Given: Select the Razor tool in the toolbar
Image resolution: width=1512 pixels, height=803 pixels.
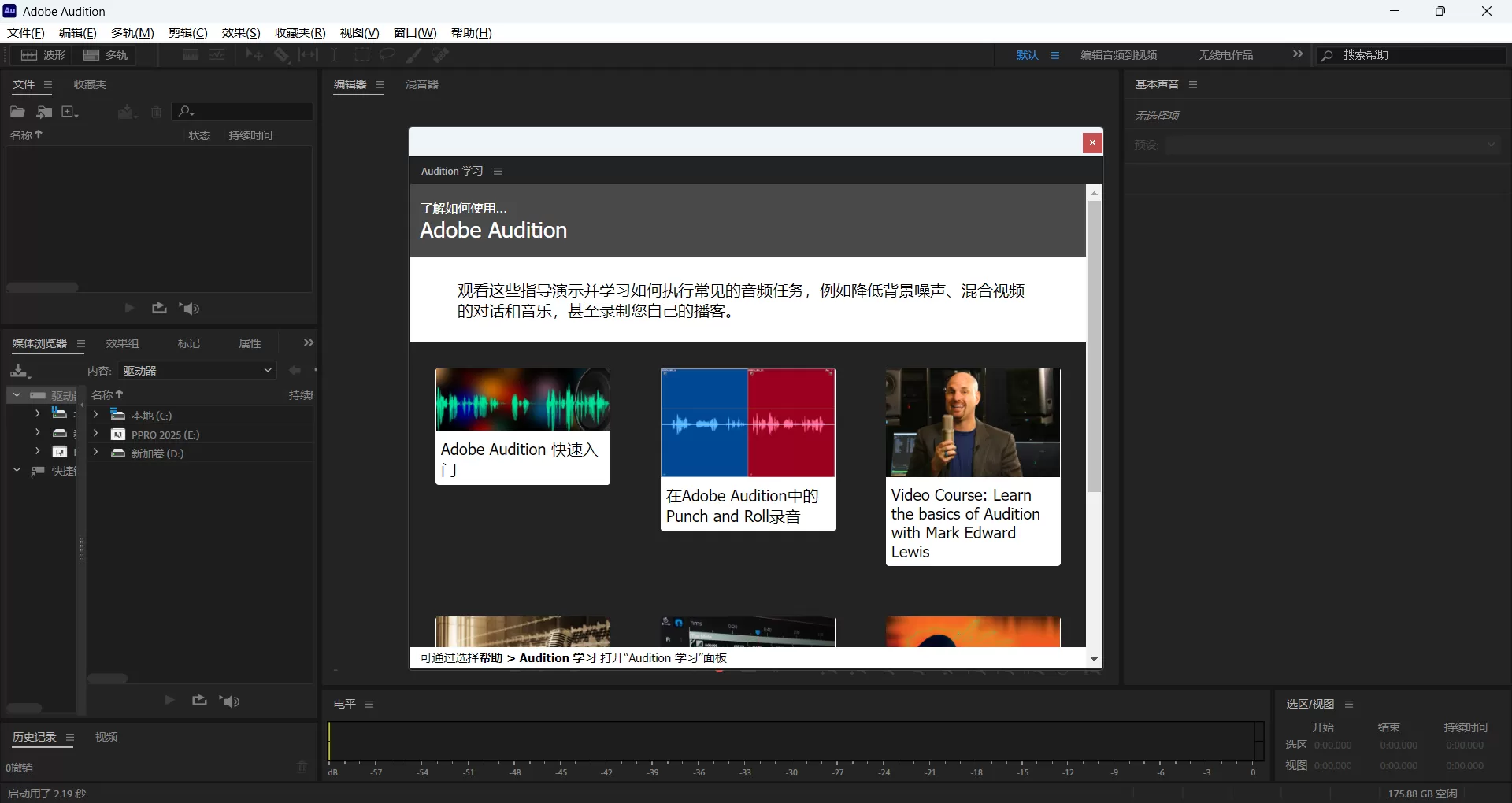Looking at the screenshot, I should click(281, 54).
